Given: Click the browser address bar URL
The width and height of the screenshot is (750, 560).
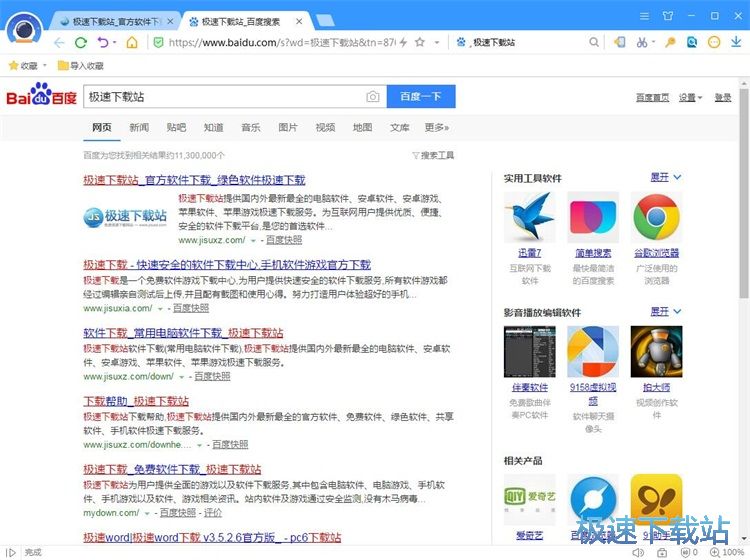Looking at the screenshot, I should [x=282, y=43].
